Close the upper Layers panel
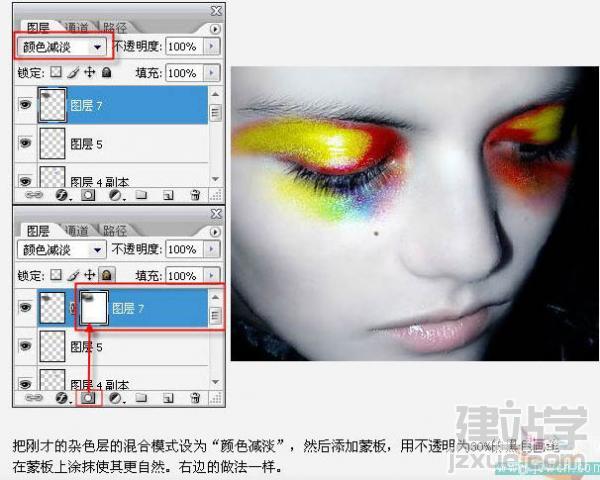This screenshot has height=480, width=600. (216, 11)
